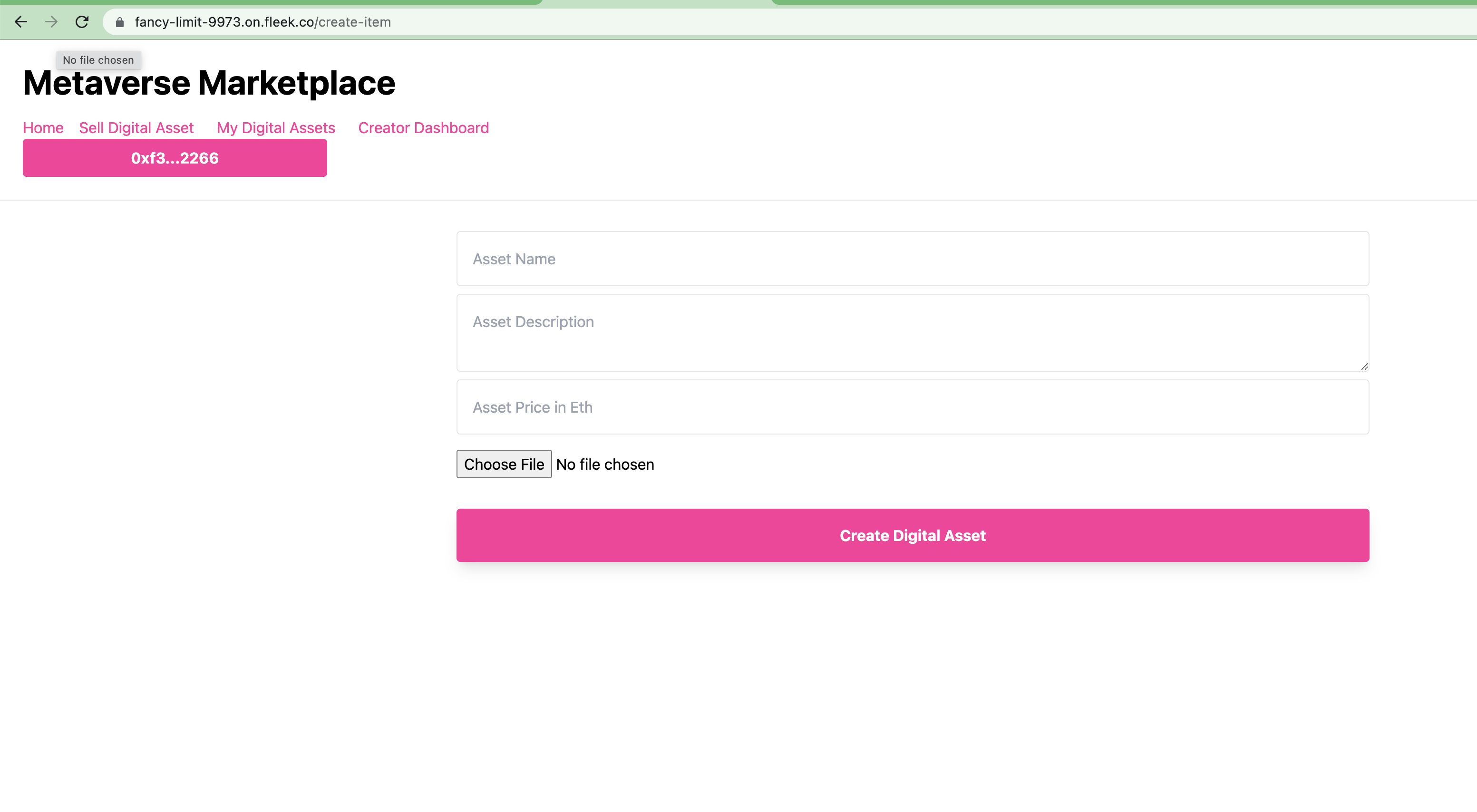Click the Choose File button
1477x812 pixels.
pos(504,464)
